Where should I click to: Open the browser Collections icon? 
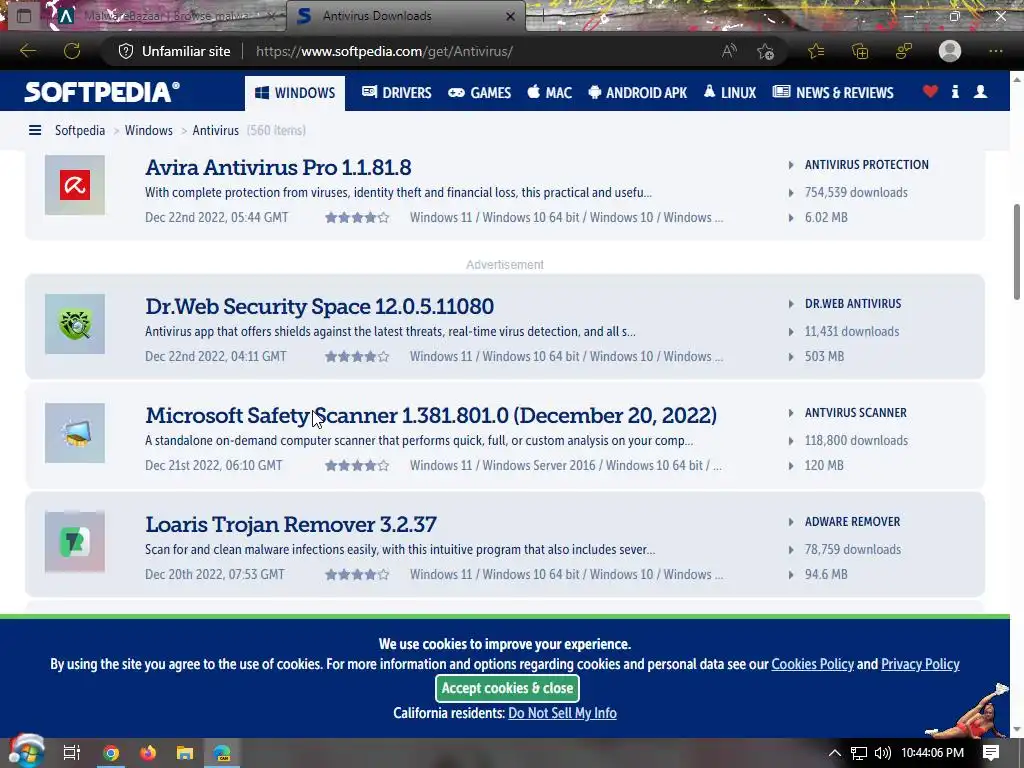point(860,51)
